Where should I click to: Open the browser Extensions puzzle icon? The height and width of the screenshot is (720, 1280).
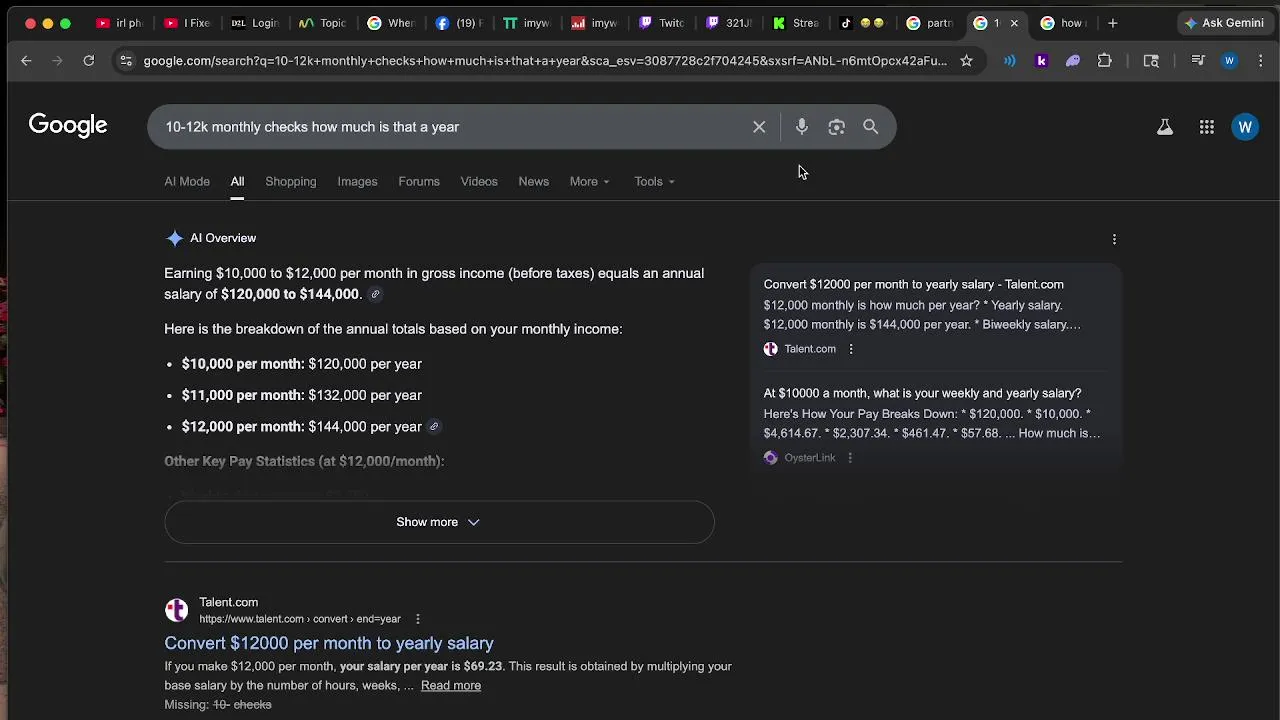click(x=1105, y=61)
